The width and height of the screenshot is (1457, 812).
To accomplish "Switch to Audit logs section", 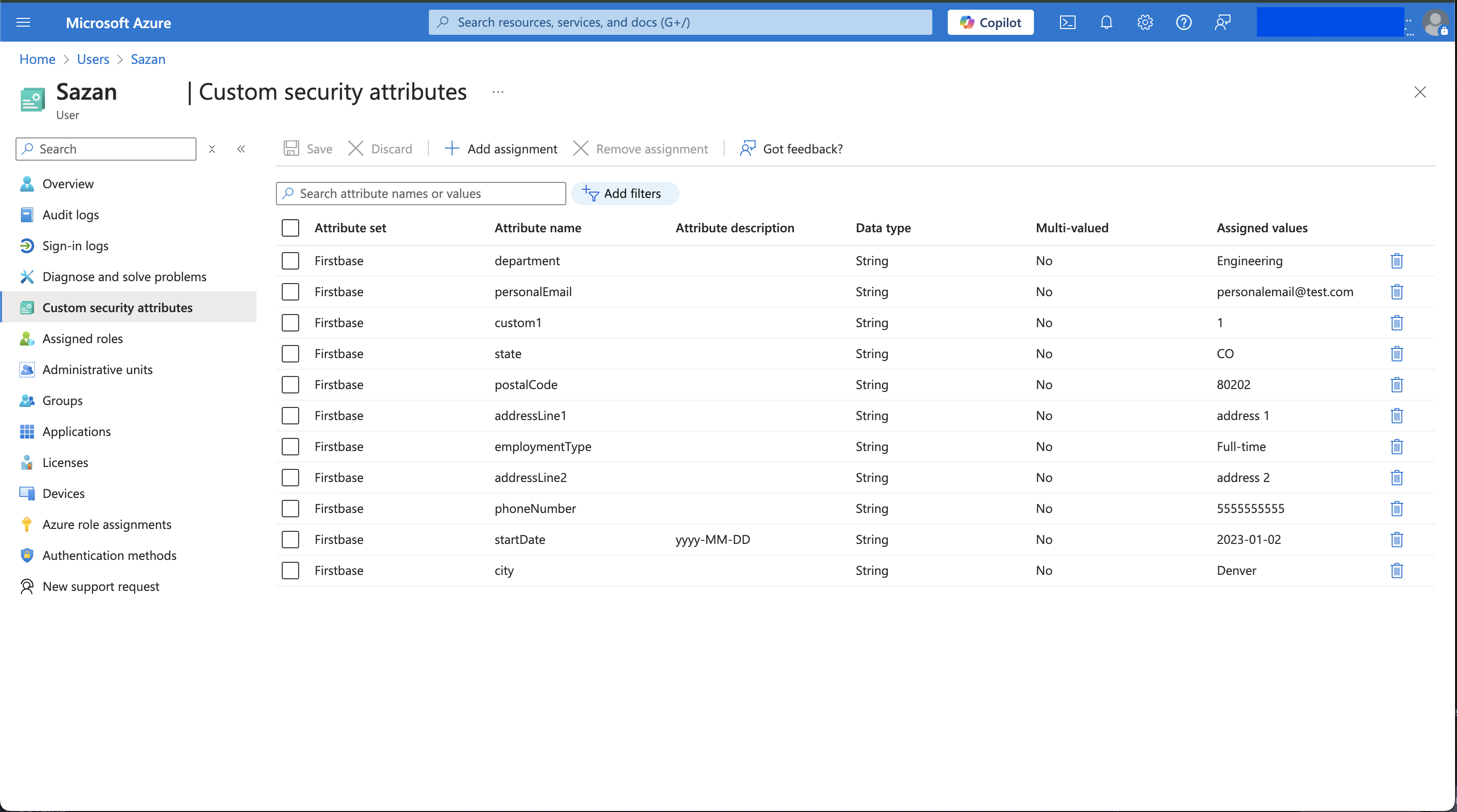I will [71, 214].
